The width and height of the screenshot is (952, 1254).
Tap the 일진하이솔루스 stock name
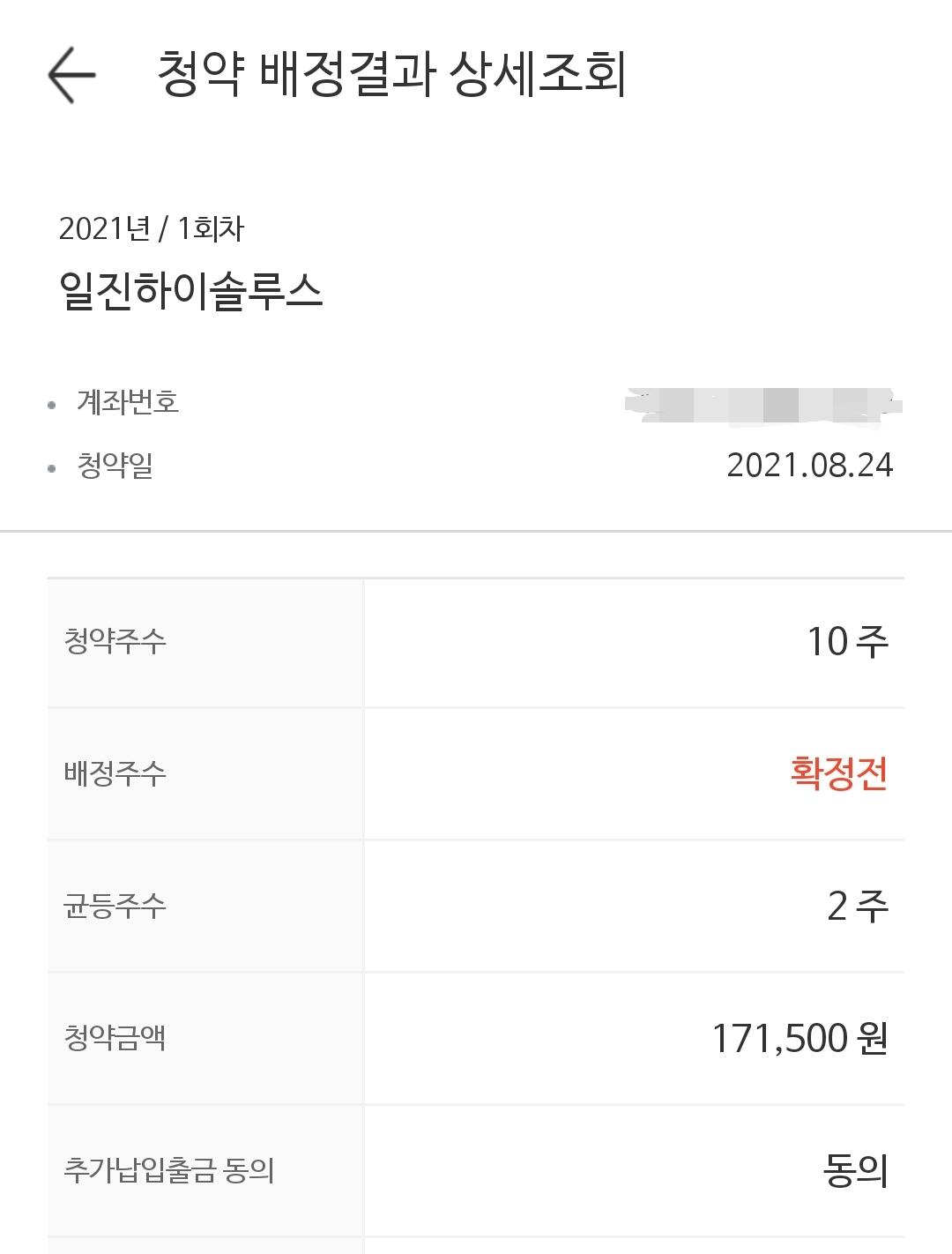click(191, 291)
